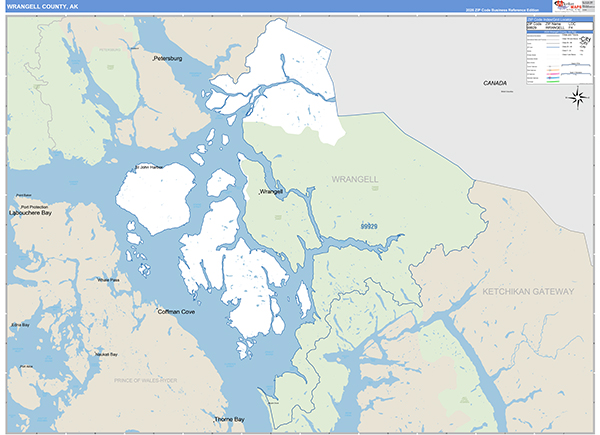Viewport: 600px width, 435px height.
Task: Click the 'Coffman Cove' label
Action: tap(176, 312)
